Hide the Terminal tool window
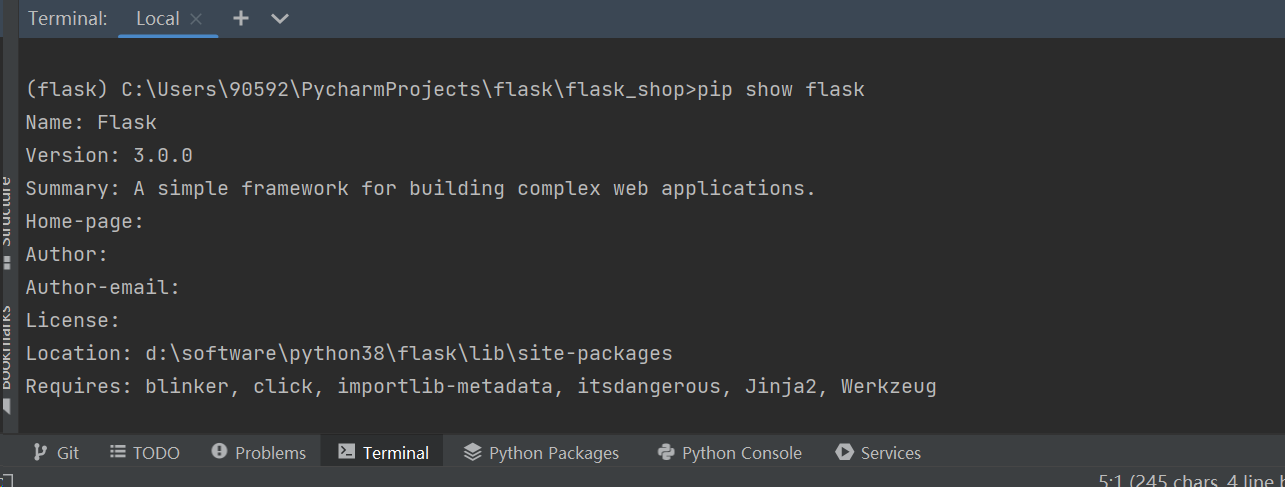The height and width of the screenshot is (487, 1285). (384, 453)
